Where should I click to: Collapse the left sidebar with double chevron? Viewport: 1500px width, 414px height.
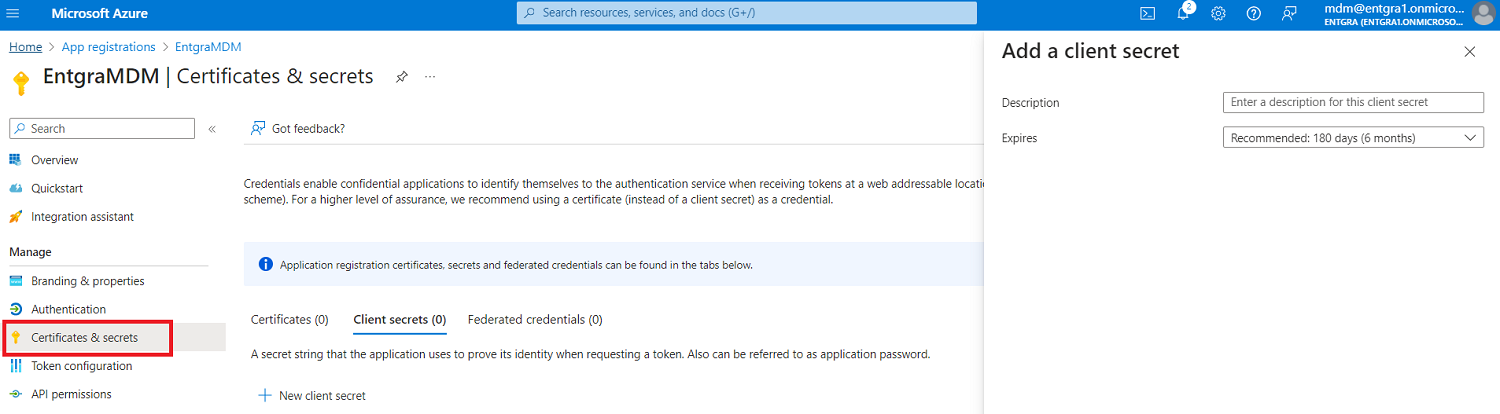212,129
